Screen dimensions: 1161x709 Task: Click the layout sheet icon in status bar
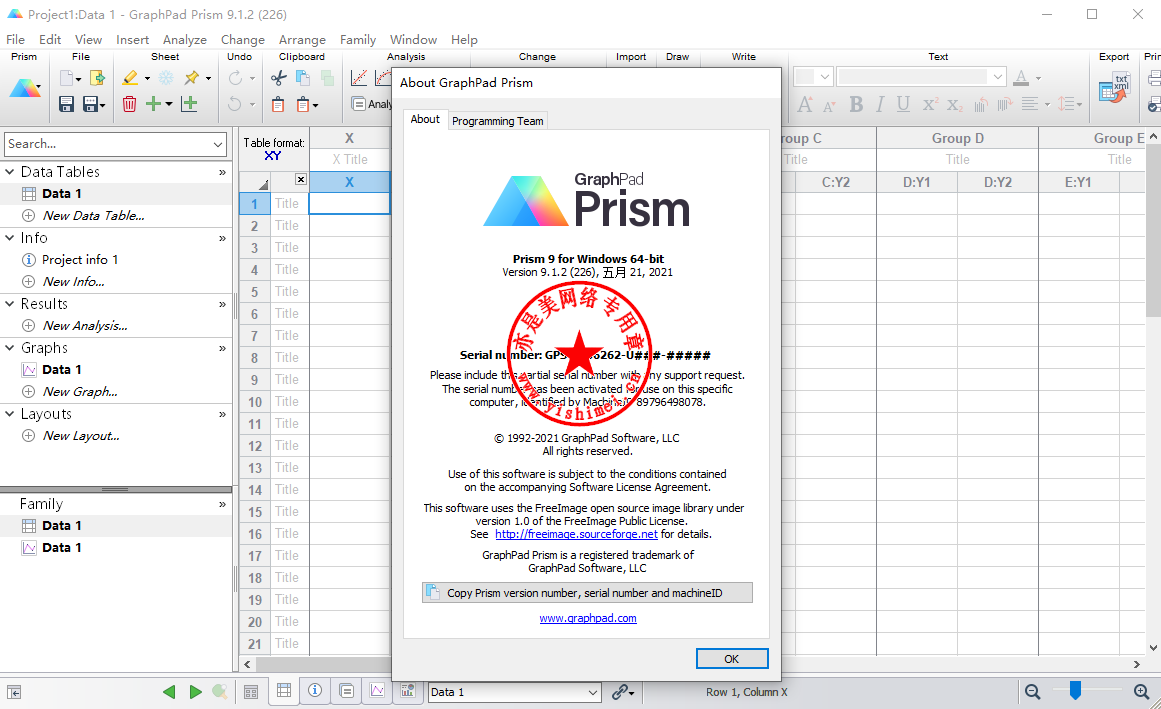click(x=407, y=690)
